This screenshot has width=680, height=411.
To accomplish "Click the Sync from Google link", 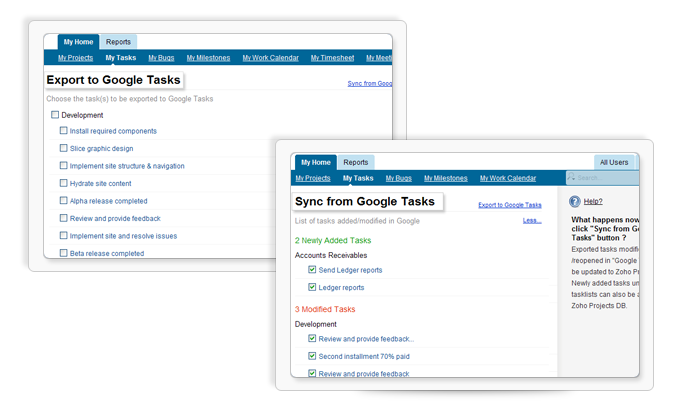I will (x=369, y=84).
